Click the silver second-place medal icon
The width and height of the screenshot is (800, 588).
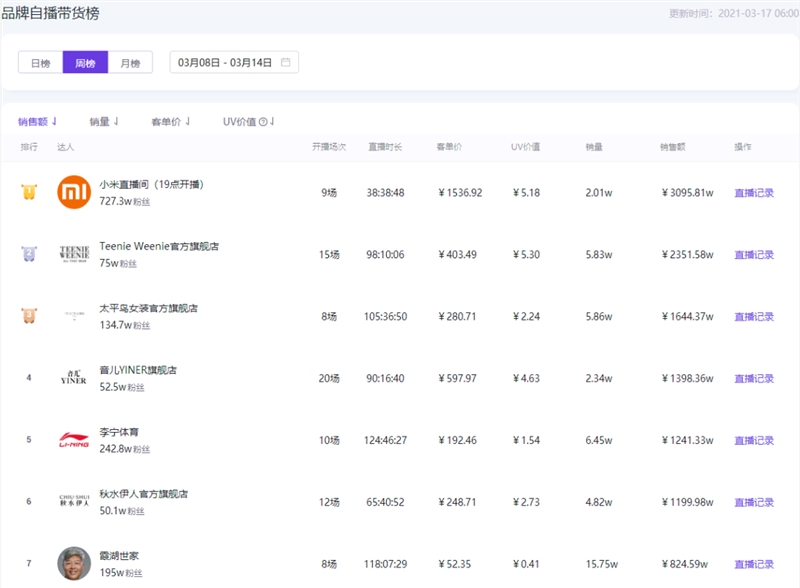pos(29,254)
